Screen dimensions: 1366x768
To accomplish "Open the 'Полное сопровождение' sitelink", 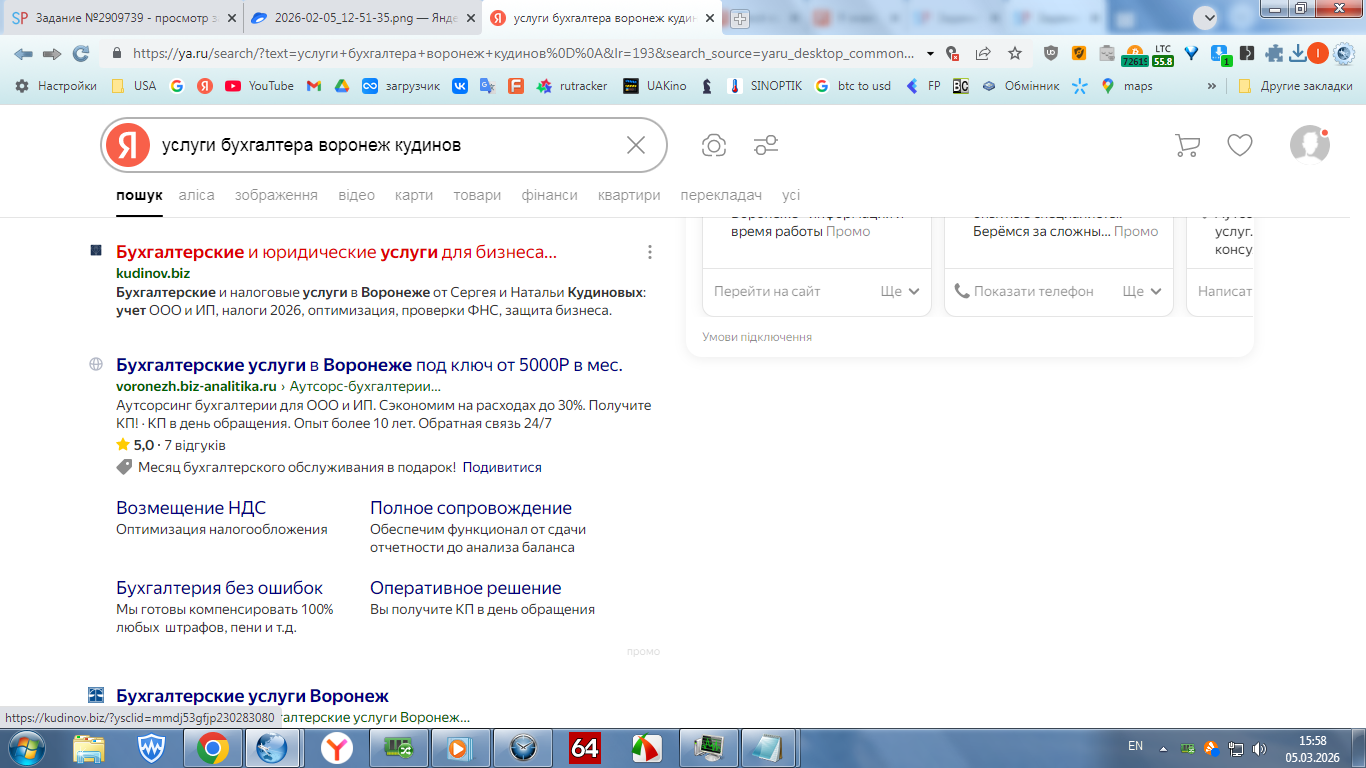I will (x=471, y=508).
